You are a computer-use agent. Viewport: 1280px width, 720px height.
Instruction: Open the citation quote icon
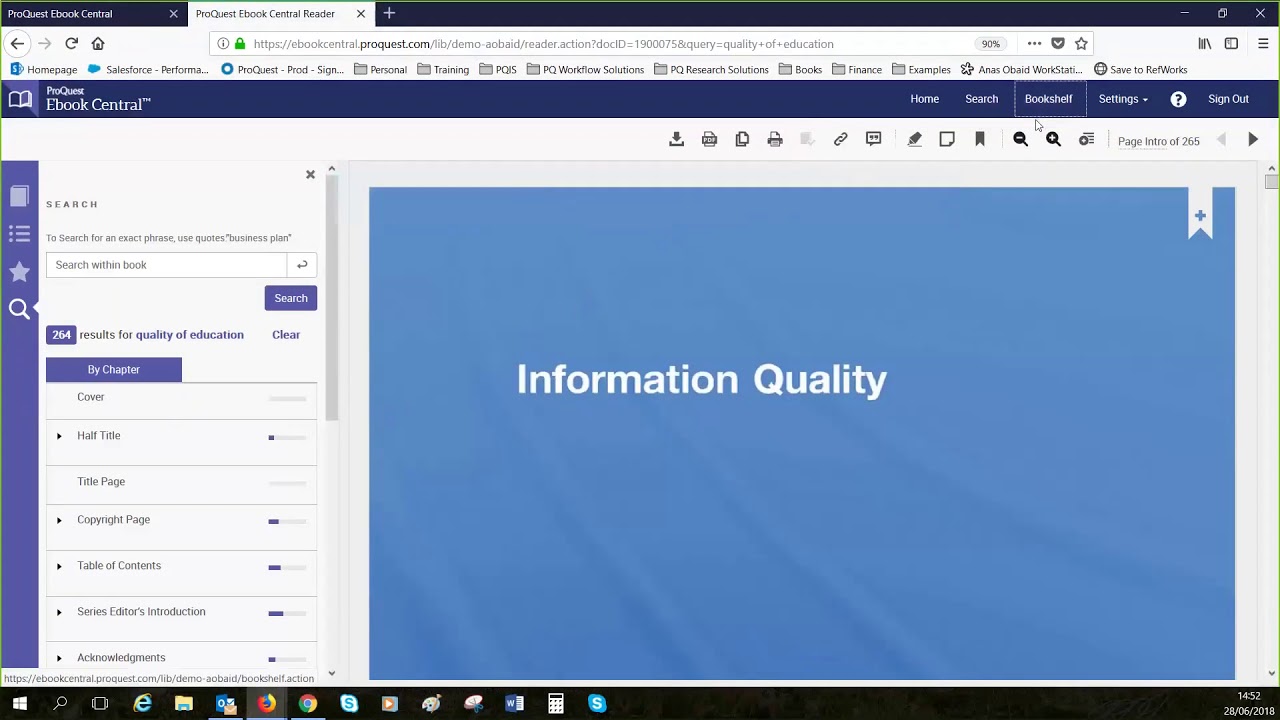874,140
